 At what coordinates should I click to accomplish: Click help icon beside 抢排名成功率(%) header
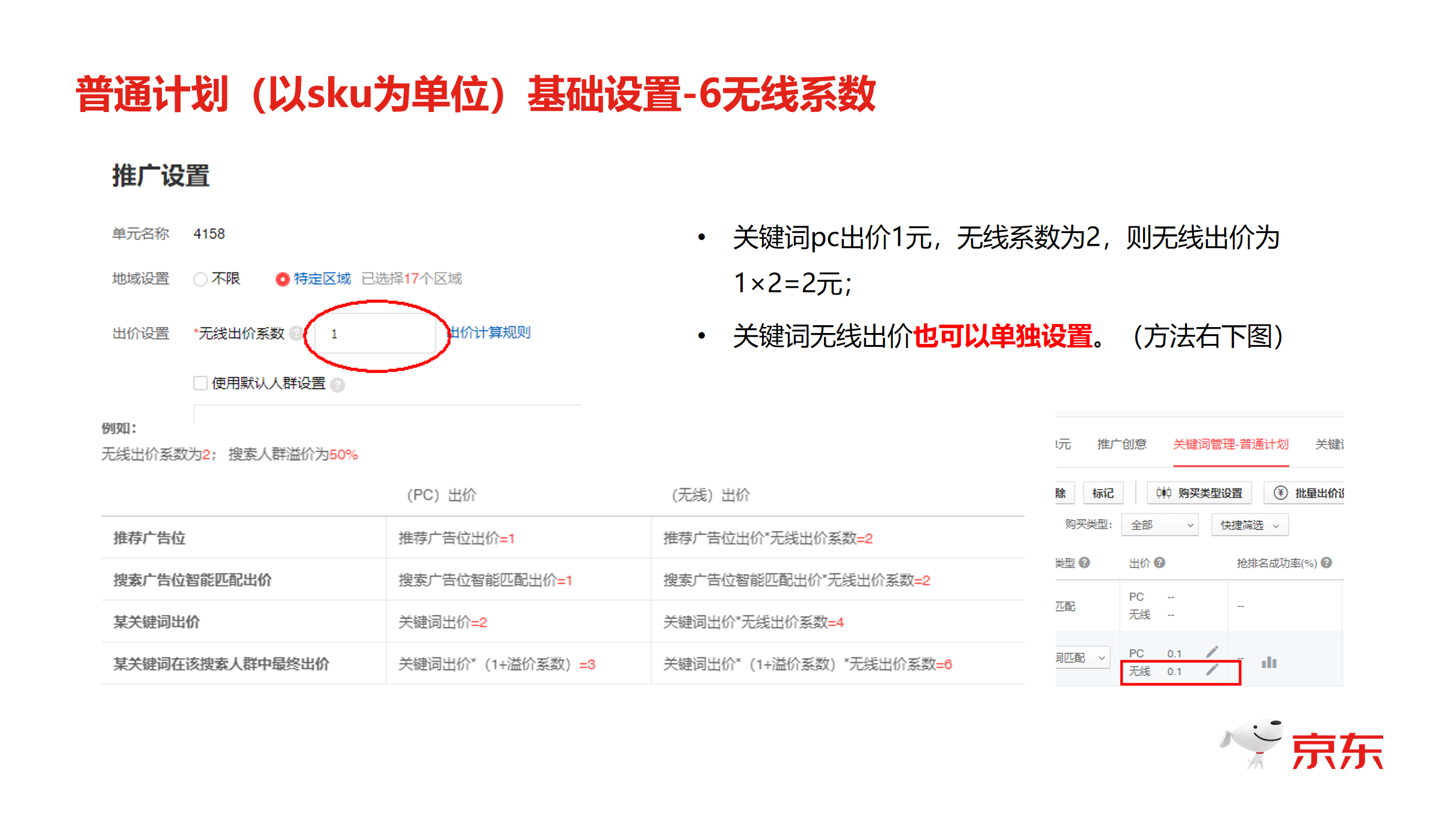tap(1326, 562)
